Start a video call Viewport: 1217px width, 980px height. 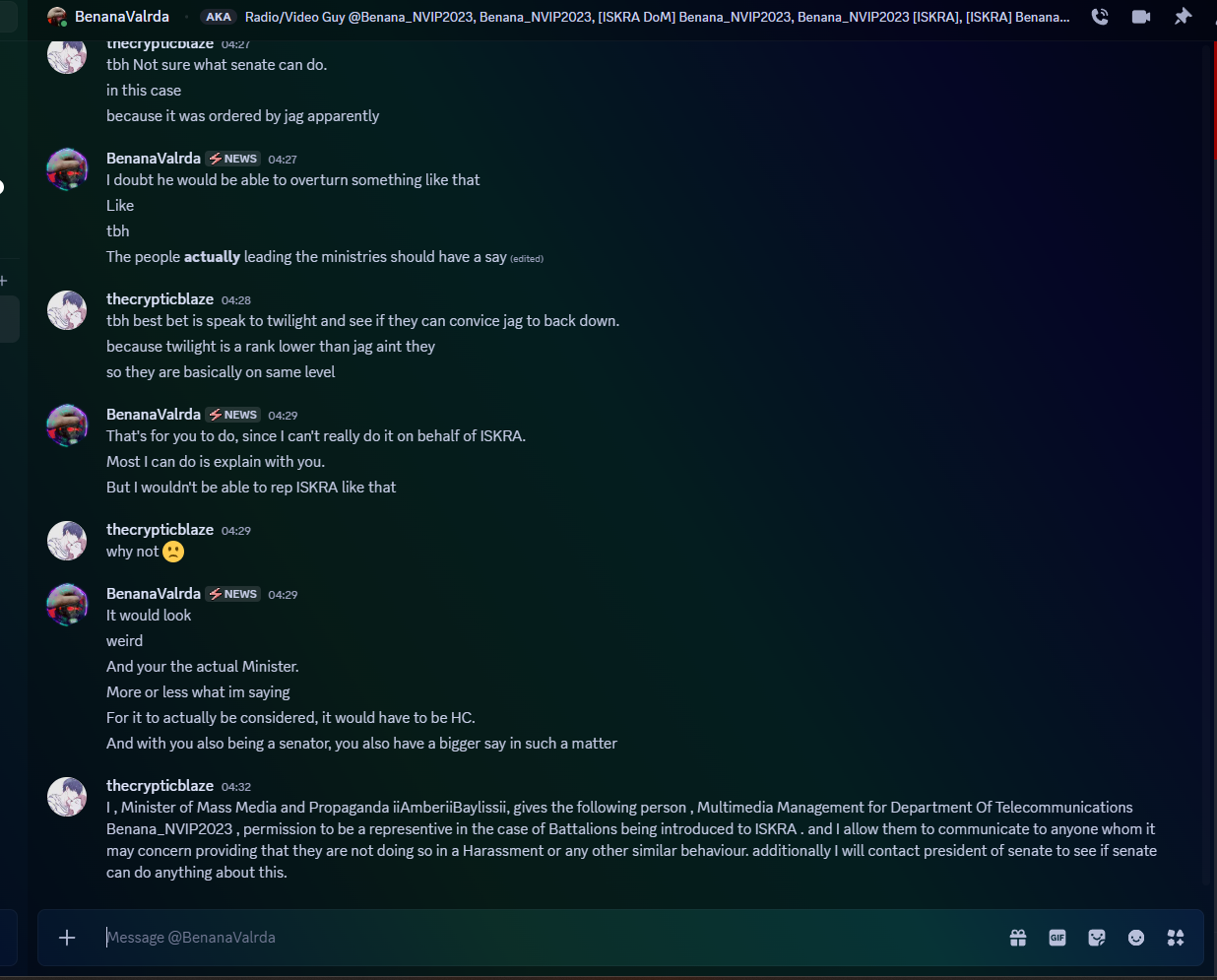coord(1141,17)
